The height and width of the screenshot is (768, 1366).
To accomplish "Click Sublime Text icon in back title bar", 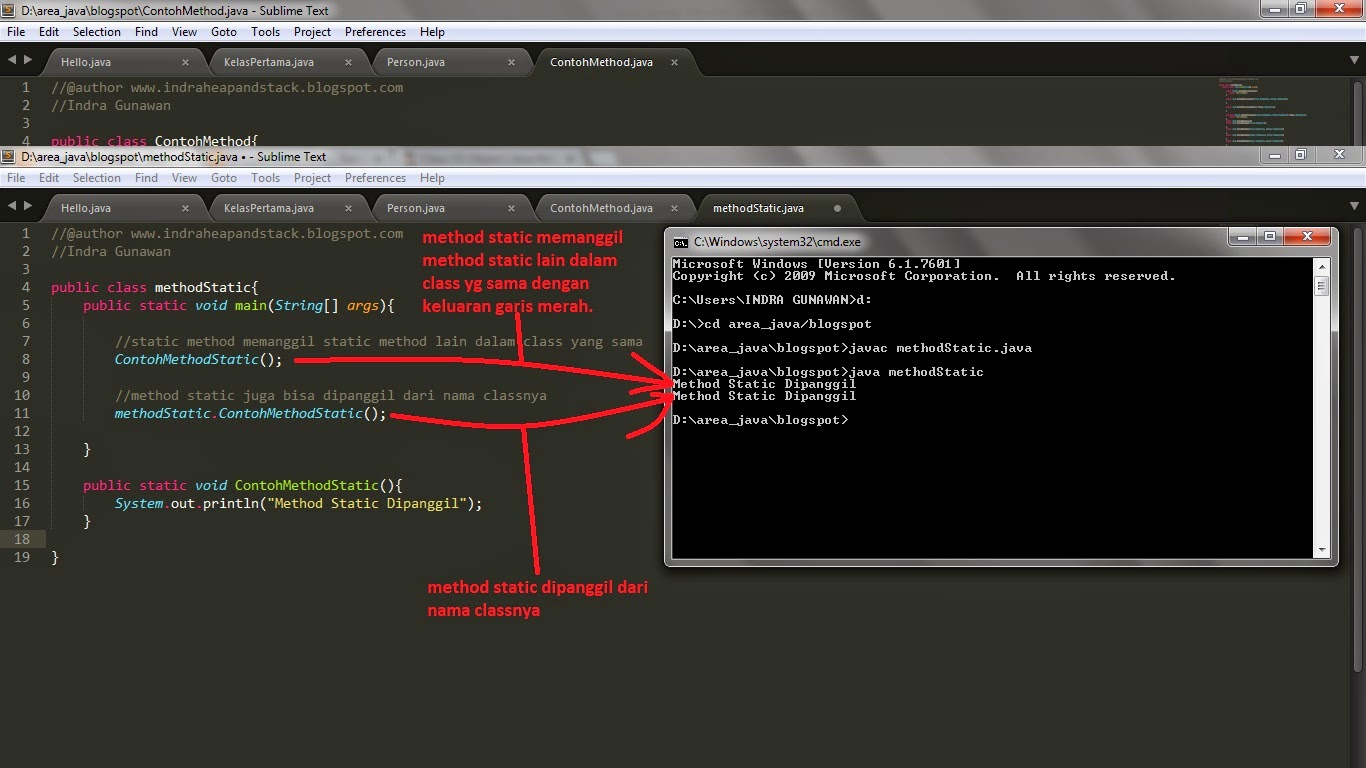I will coord(9,10).
